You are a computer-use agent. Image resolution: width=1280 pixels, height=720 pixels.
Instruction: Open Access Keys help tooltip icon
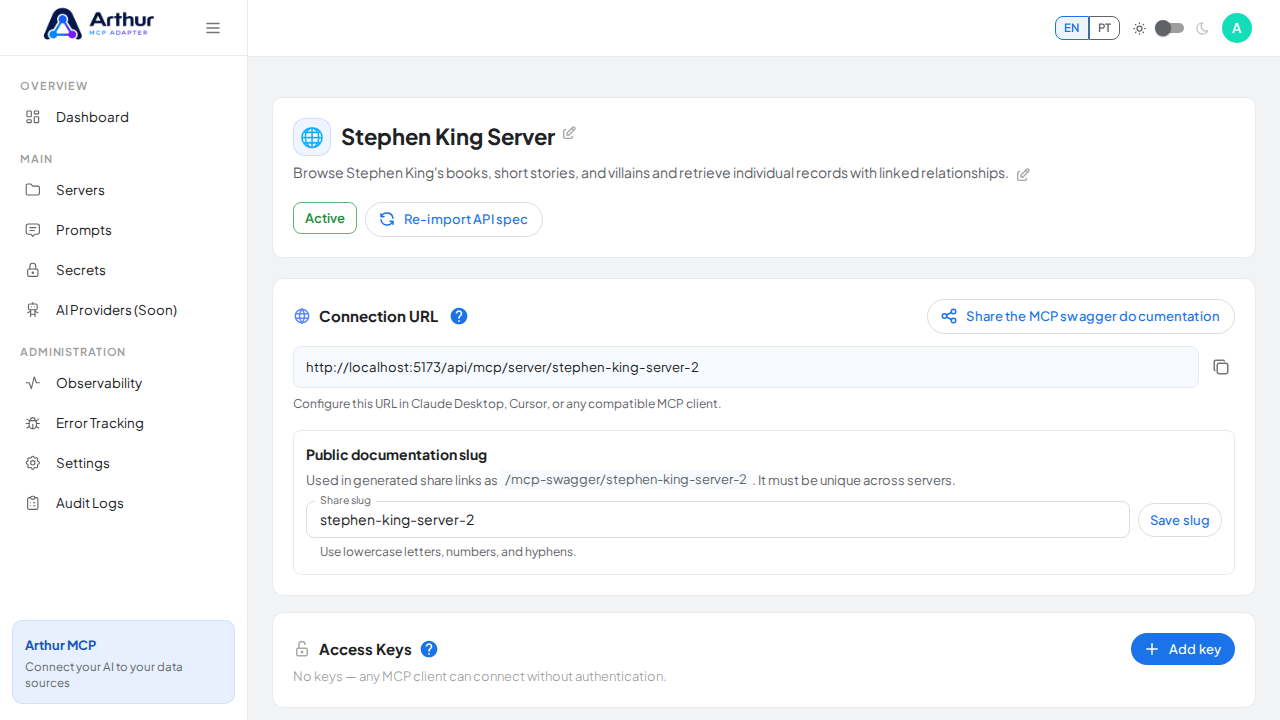pos(429,649)
